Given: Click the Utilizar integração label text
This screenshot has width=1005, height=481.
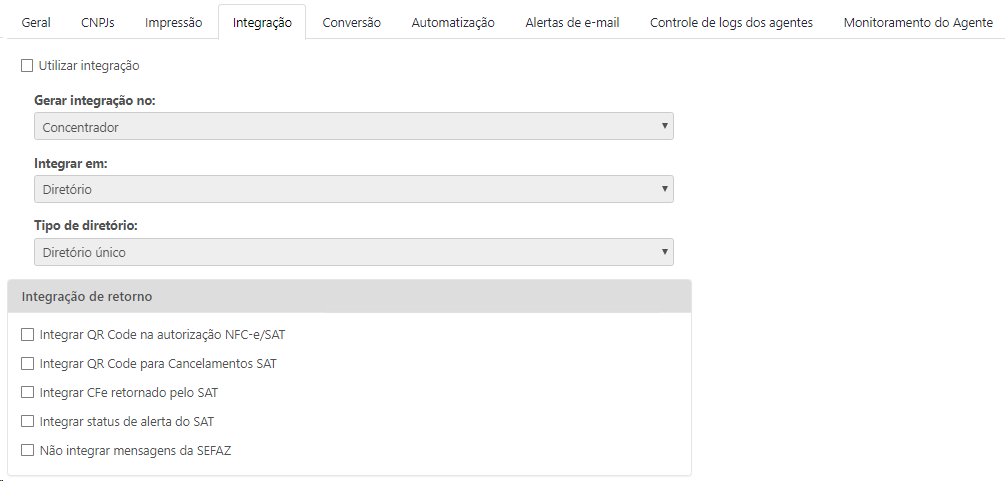Looking at the screenshot, I should [x=89, y=66].
